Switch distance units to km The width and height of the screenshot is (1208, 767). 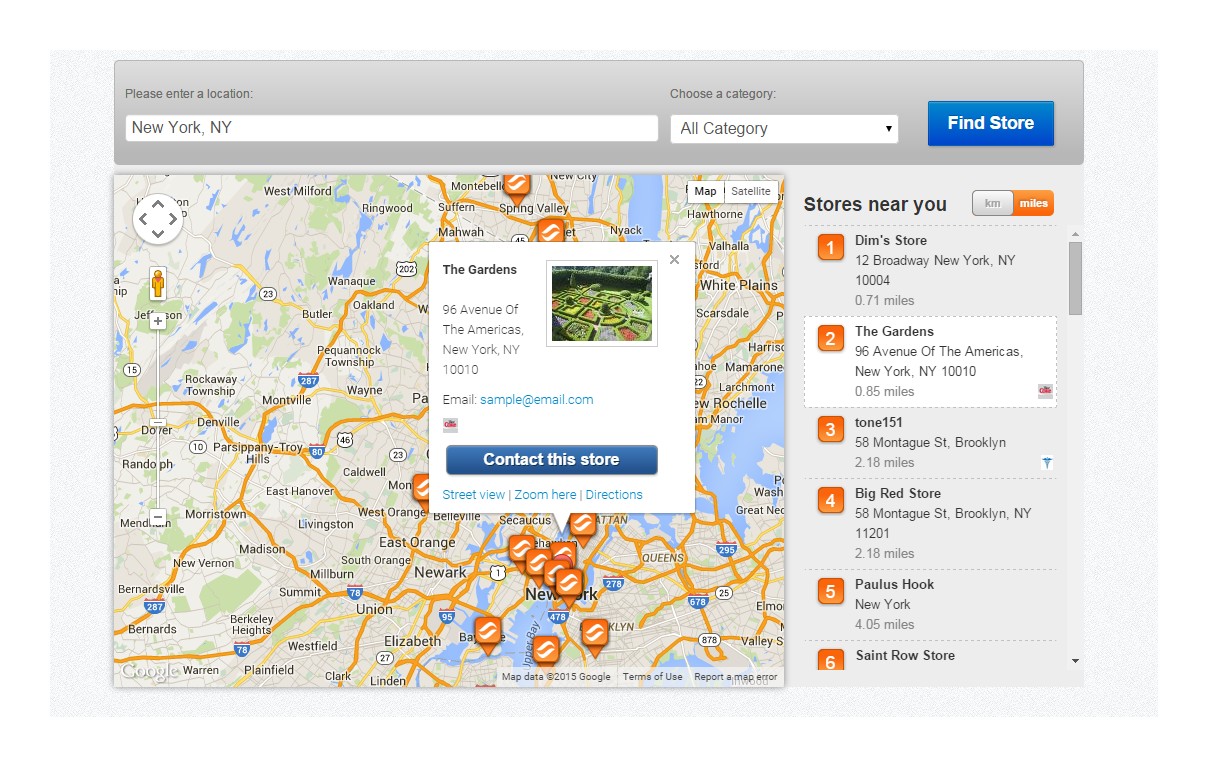[992, 203]
